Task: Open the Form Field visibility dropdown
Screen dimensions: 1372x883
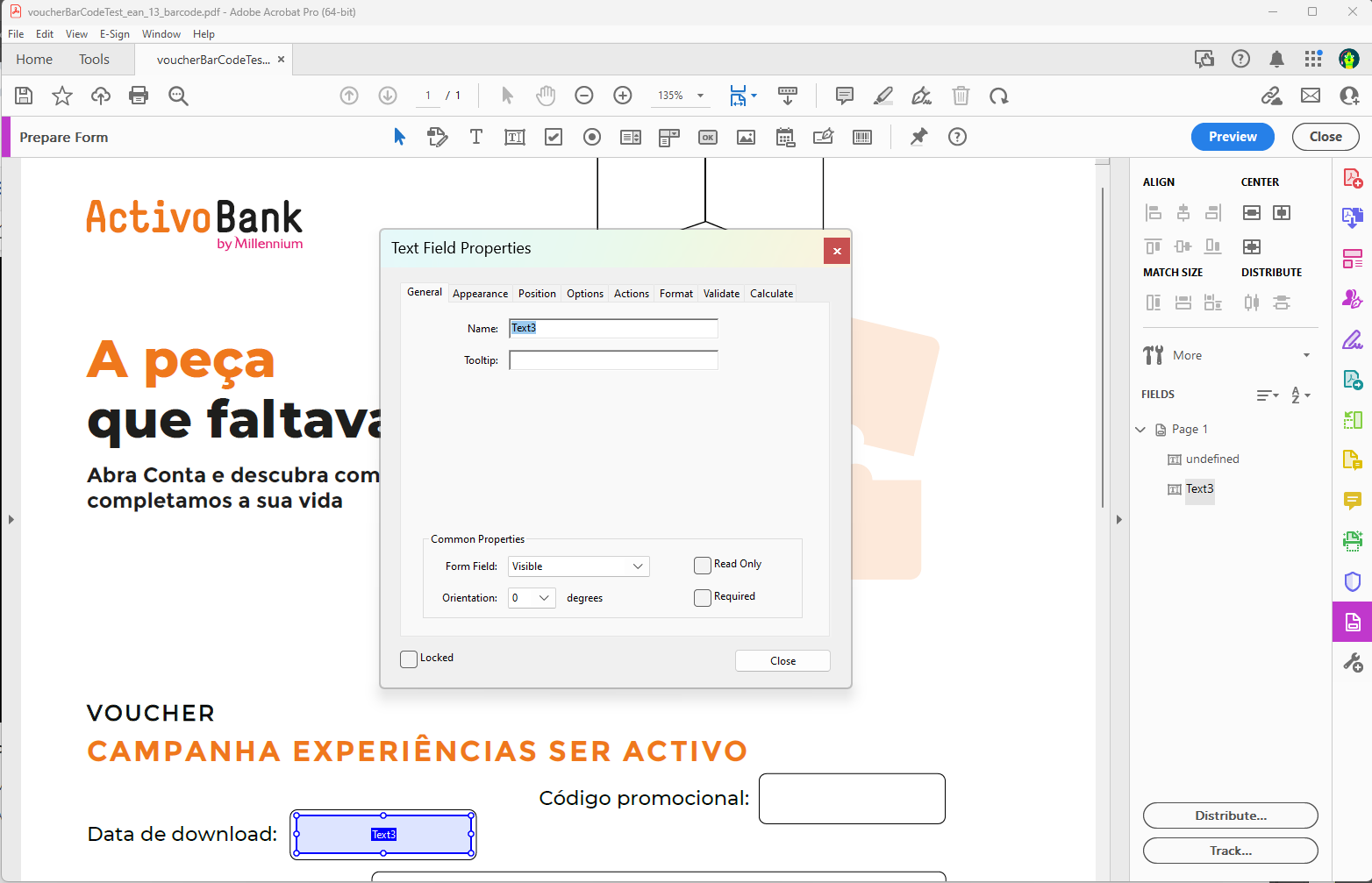Action: tap(578, 566)
